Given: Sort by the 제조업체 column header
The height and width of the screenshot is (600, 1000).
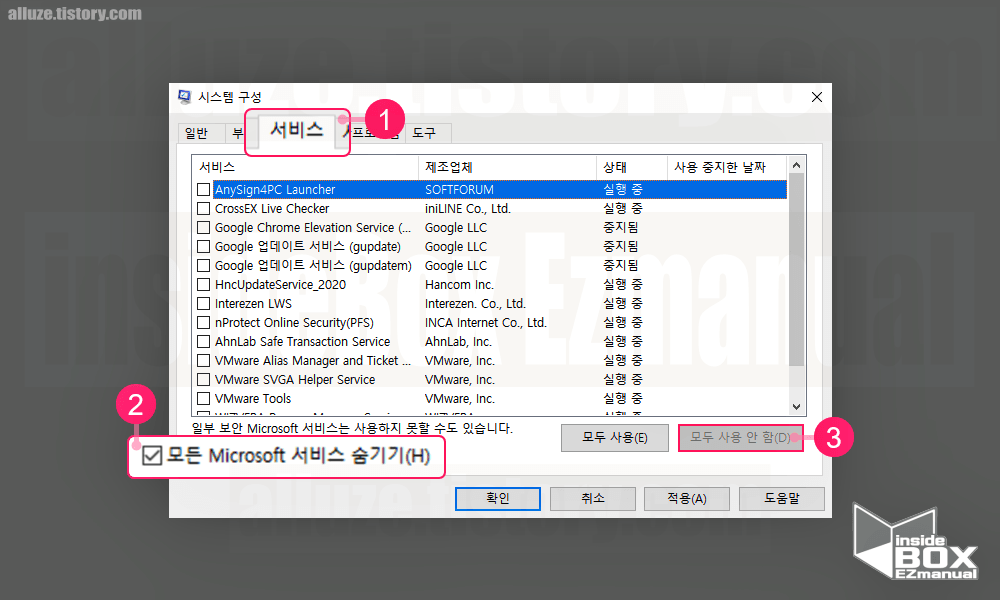Looking at the screenshot, I should [507, 167].
